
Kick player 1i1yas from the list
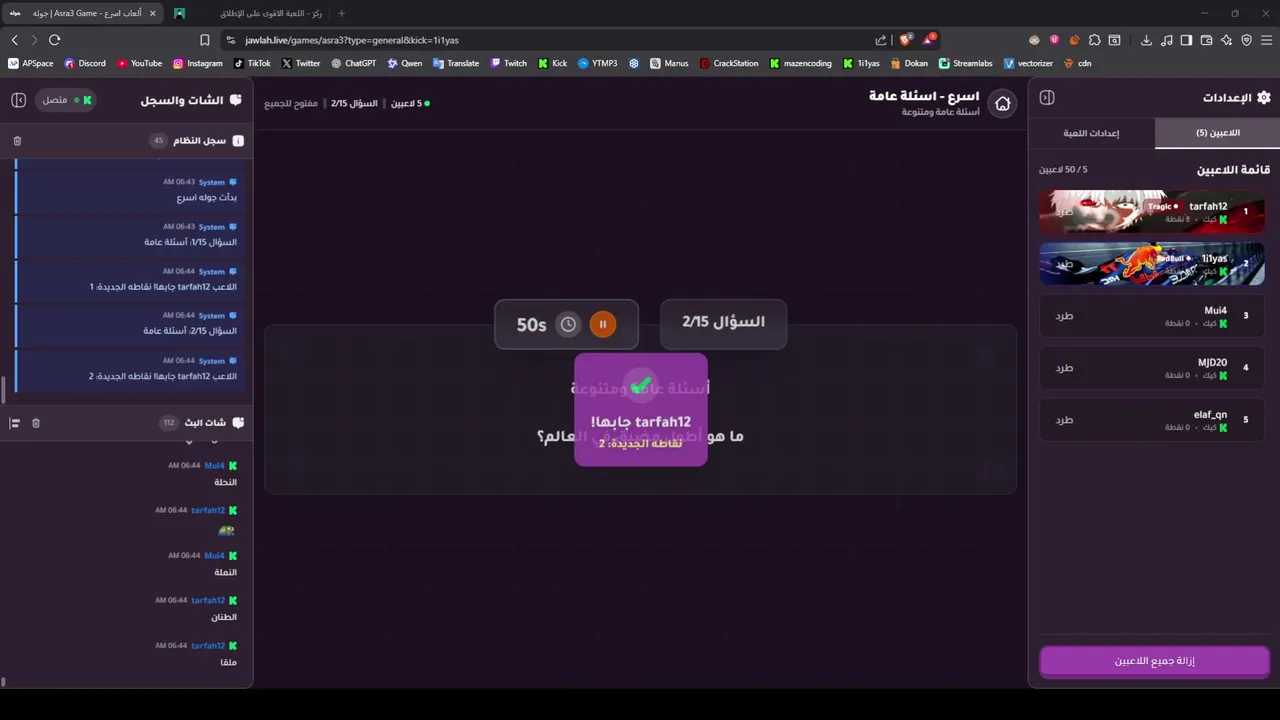[1064, 264]
